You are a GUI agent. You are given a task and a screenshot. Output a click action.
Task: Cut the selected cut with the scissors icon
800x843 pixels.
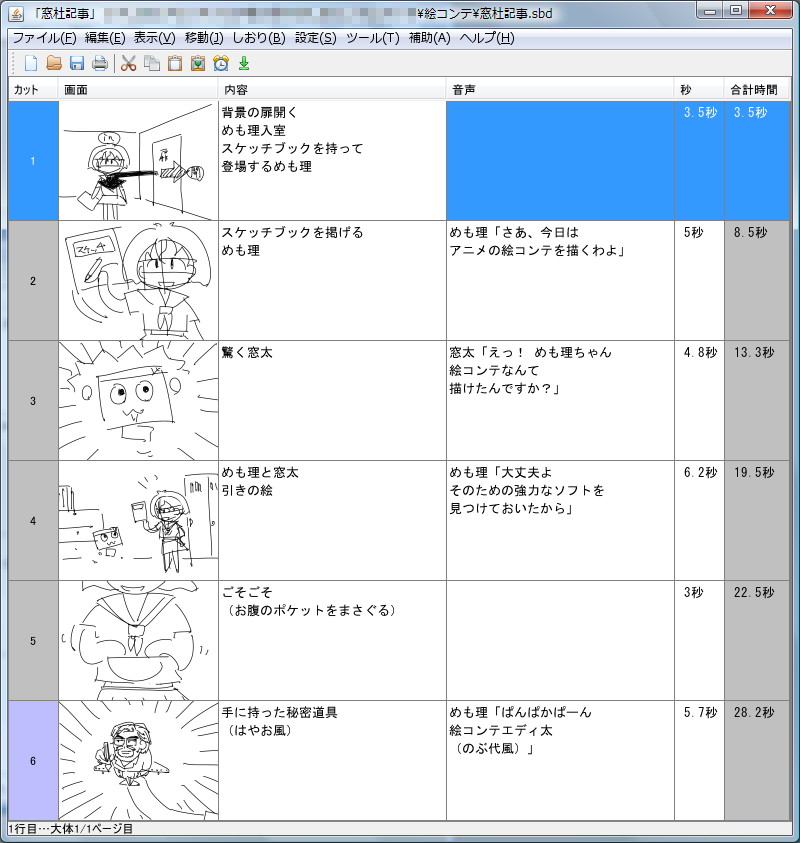pos(127,62)
